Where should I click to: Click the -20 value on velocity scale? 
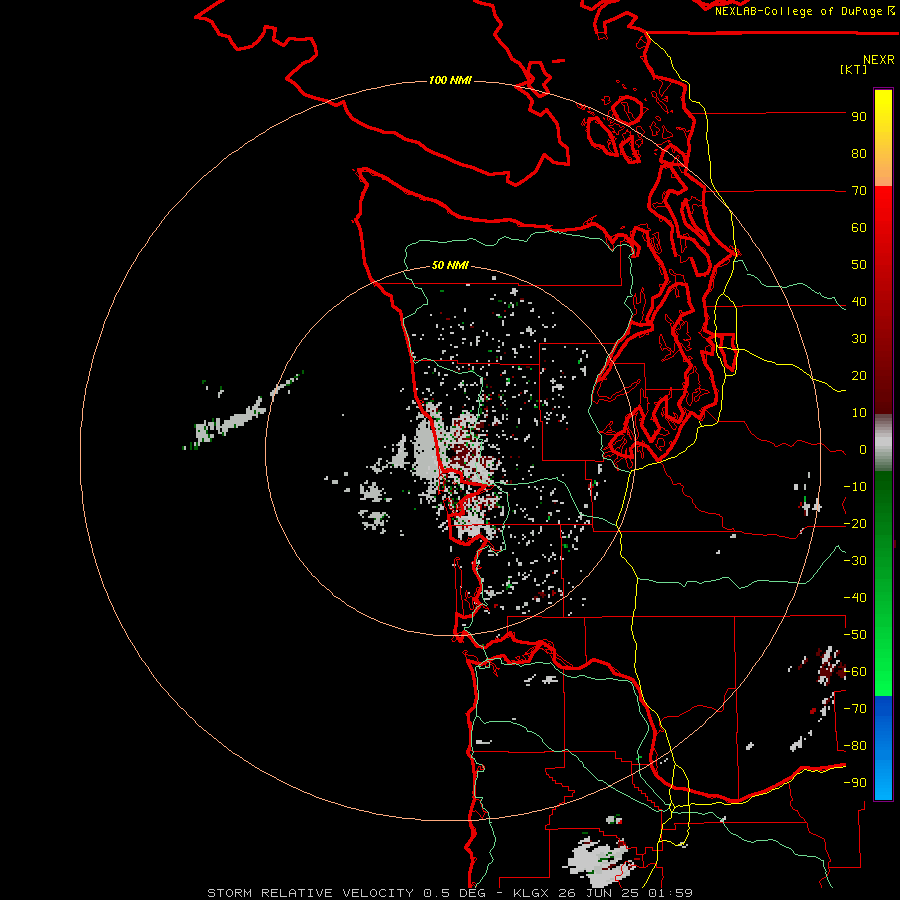(x=855, y=524)
